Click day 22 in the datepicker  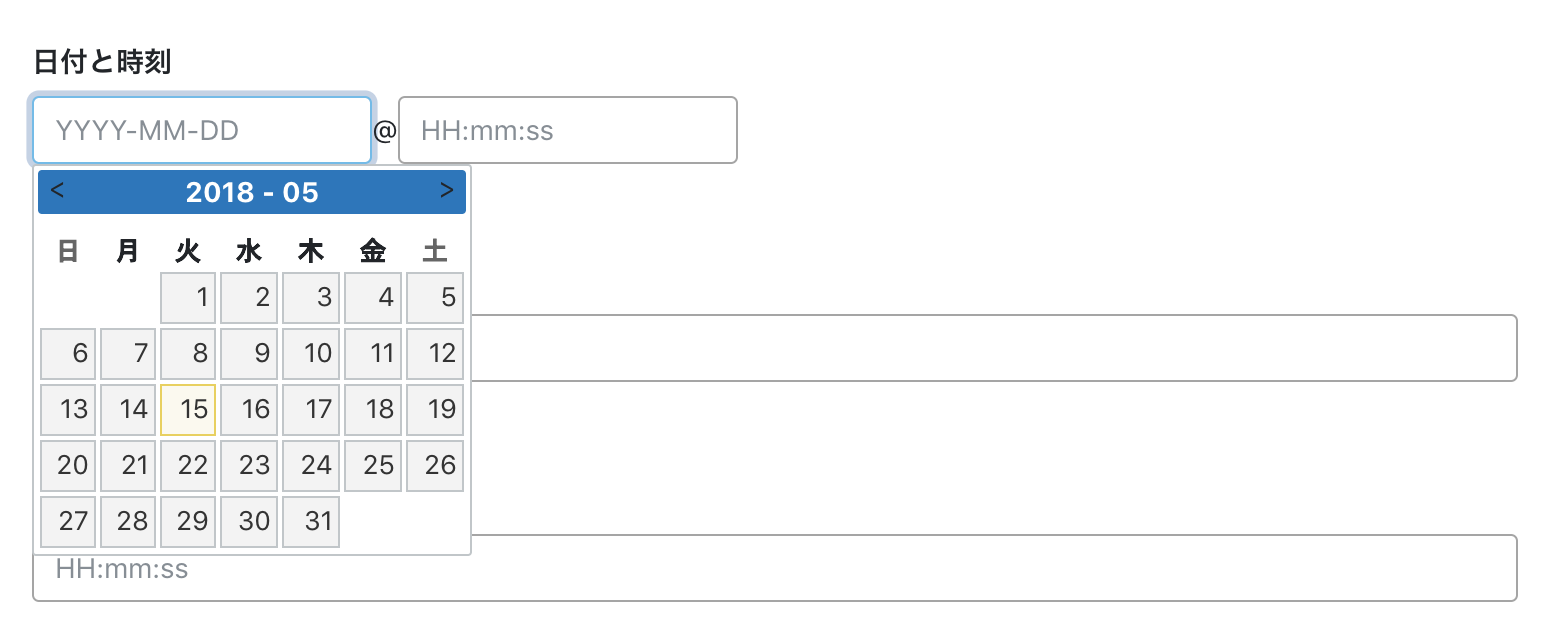pos(188,466)
